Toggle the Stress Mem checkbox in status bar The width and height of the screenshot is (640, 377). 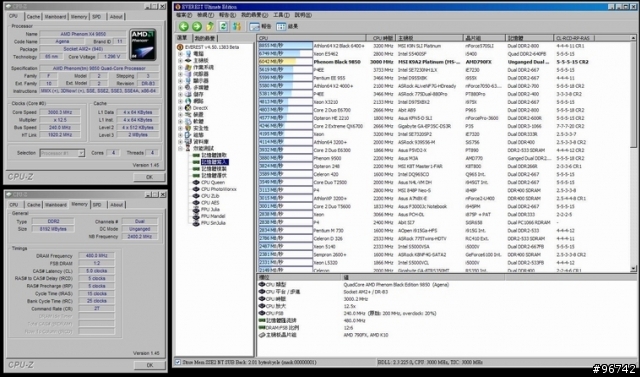point(178,362)
